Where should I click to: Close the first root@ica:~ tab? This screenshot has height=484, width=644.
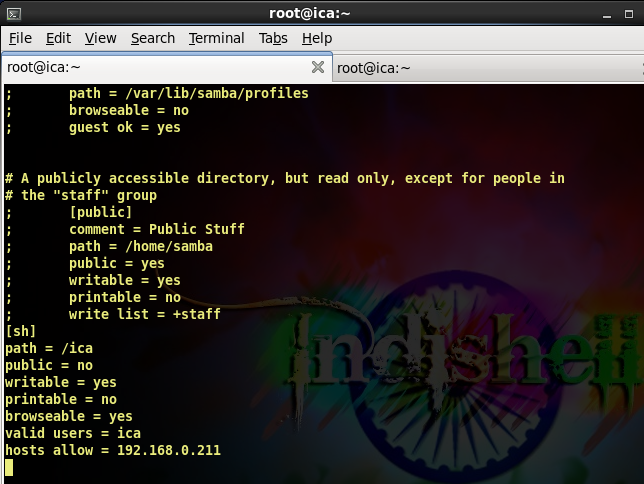click(x=317, y=67)
